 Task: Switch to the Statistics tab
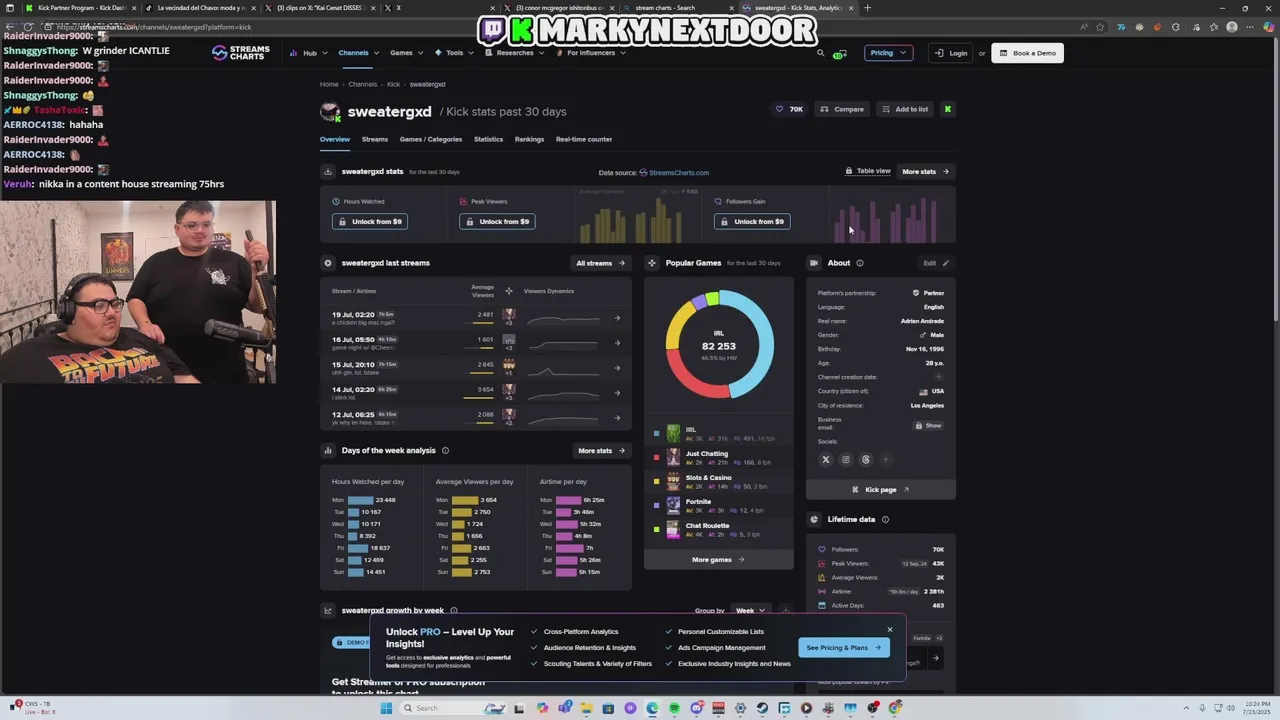tap(489, 139)
